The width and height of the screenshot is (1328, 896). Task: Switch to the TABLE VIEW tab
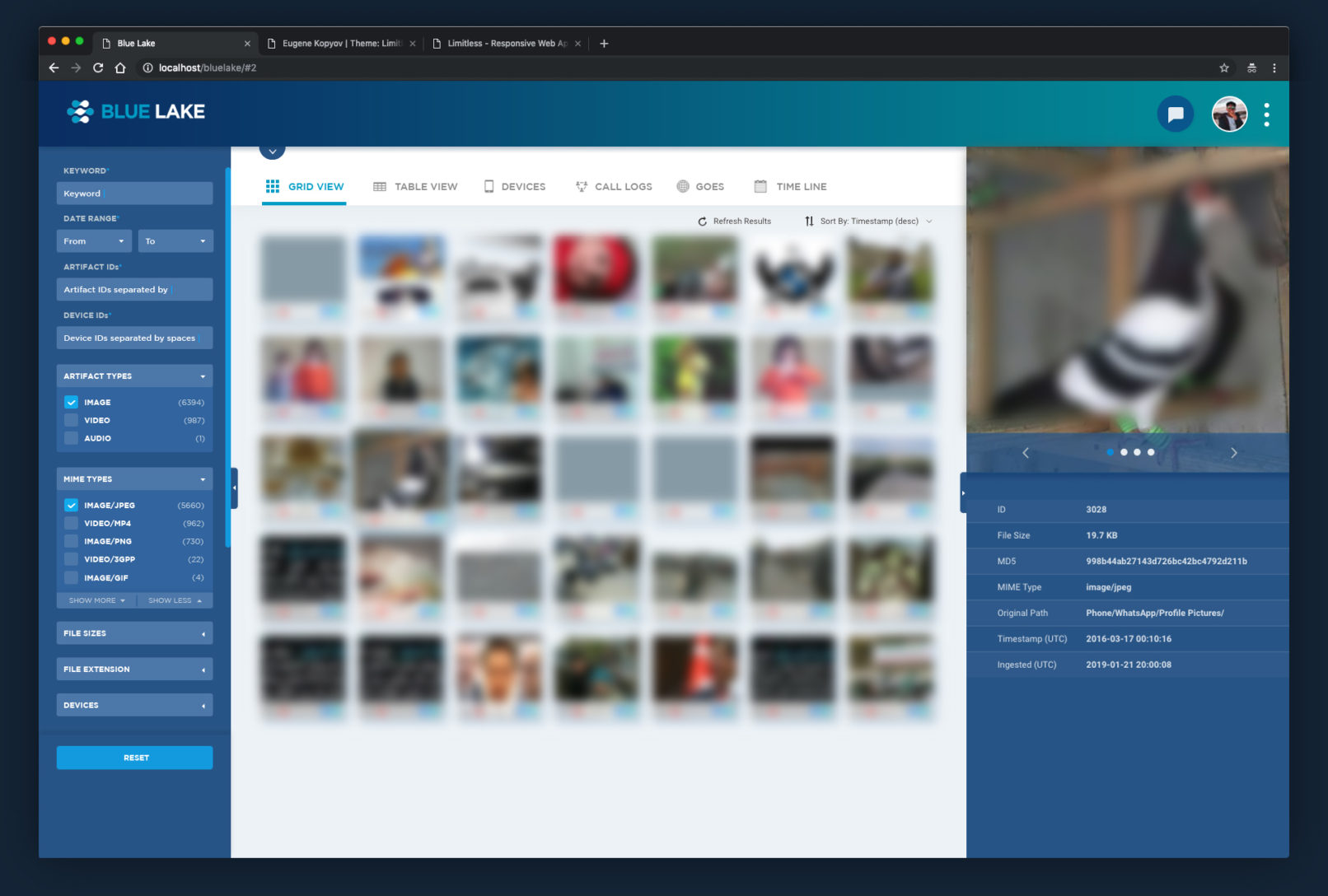(415, 187)
